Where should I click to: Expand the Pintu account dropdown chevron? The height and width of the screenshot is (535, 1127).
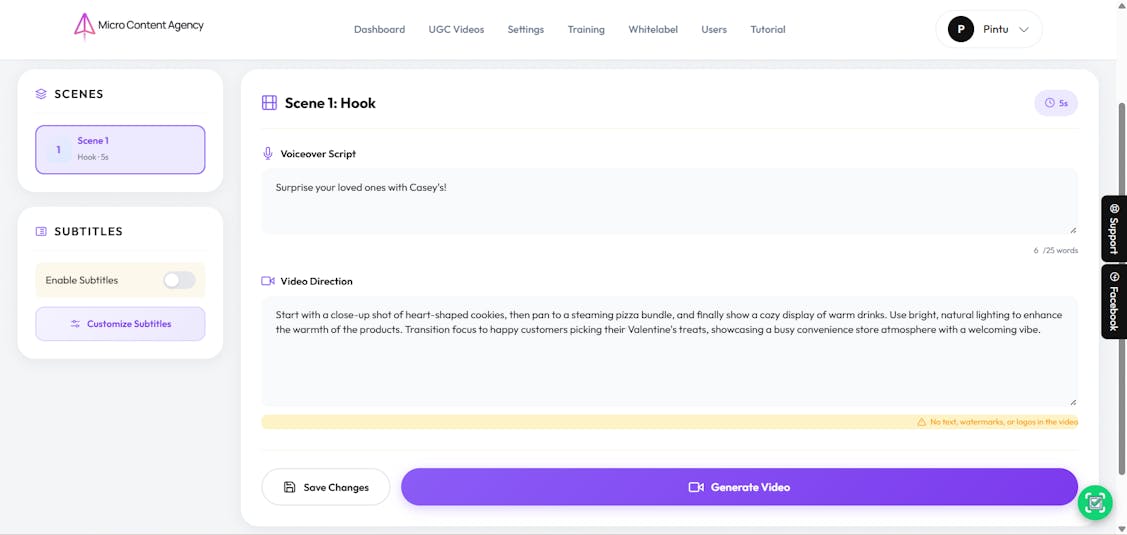coord(1023,29)
